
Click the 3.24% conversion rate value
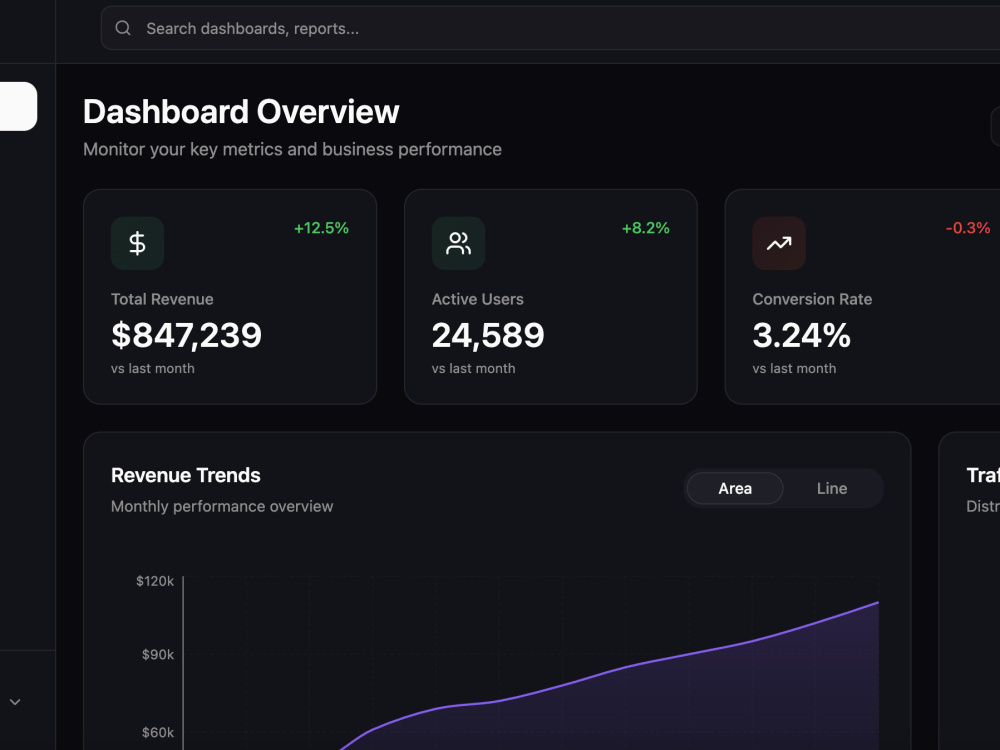[x=801, y=335]
